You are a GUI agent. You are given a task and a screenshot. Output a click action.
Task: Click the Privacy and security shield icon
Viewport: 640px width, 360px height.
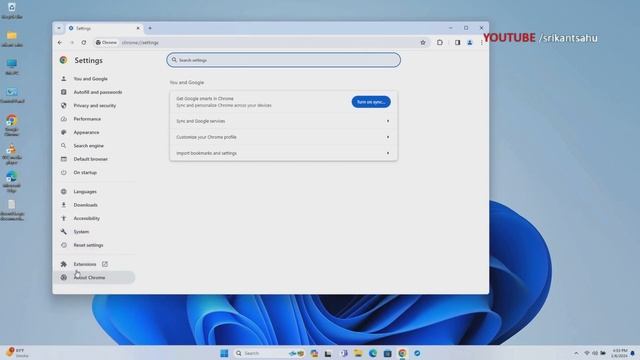click(x=64, y=105)
